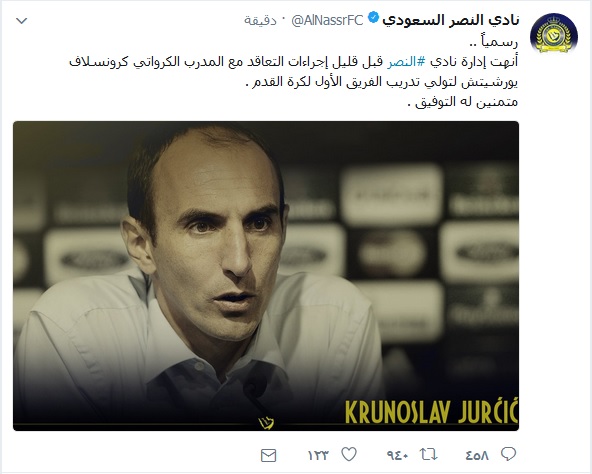Click the retweet arrows icon
Screen dimensions: 592x474
(x=429, y=455)
